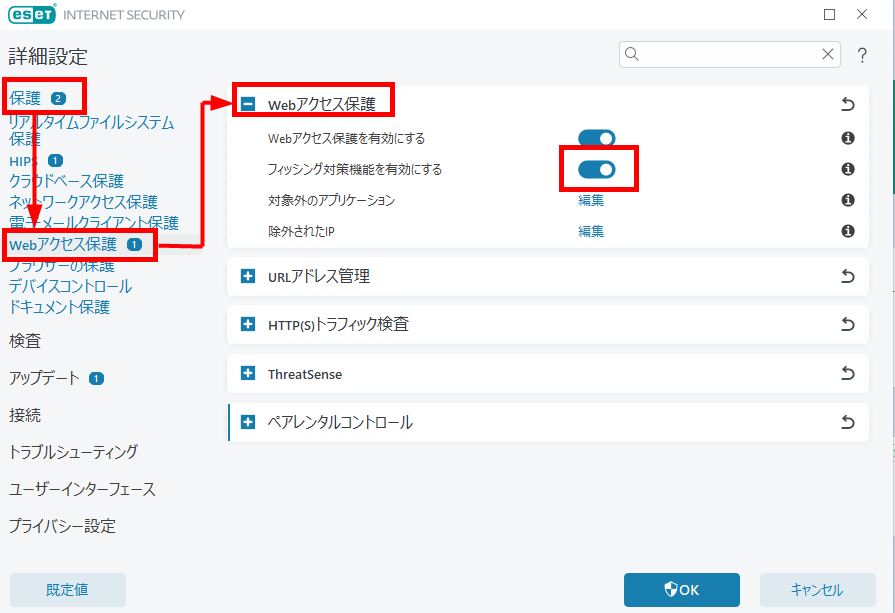Click 編集 link for 対象外のアプリケーション
The width and height of the screenshot is (895, 613).
(591, 200)
